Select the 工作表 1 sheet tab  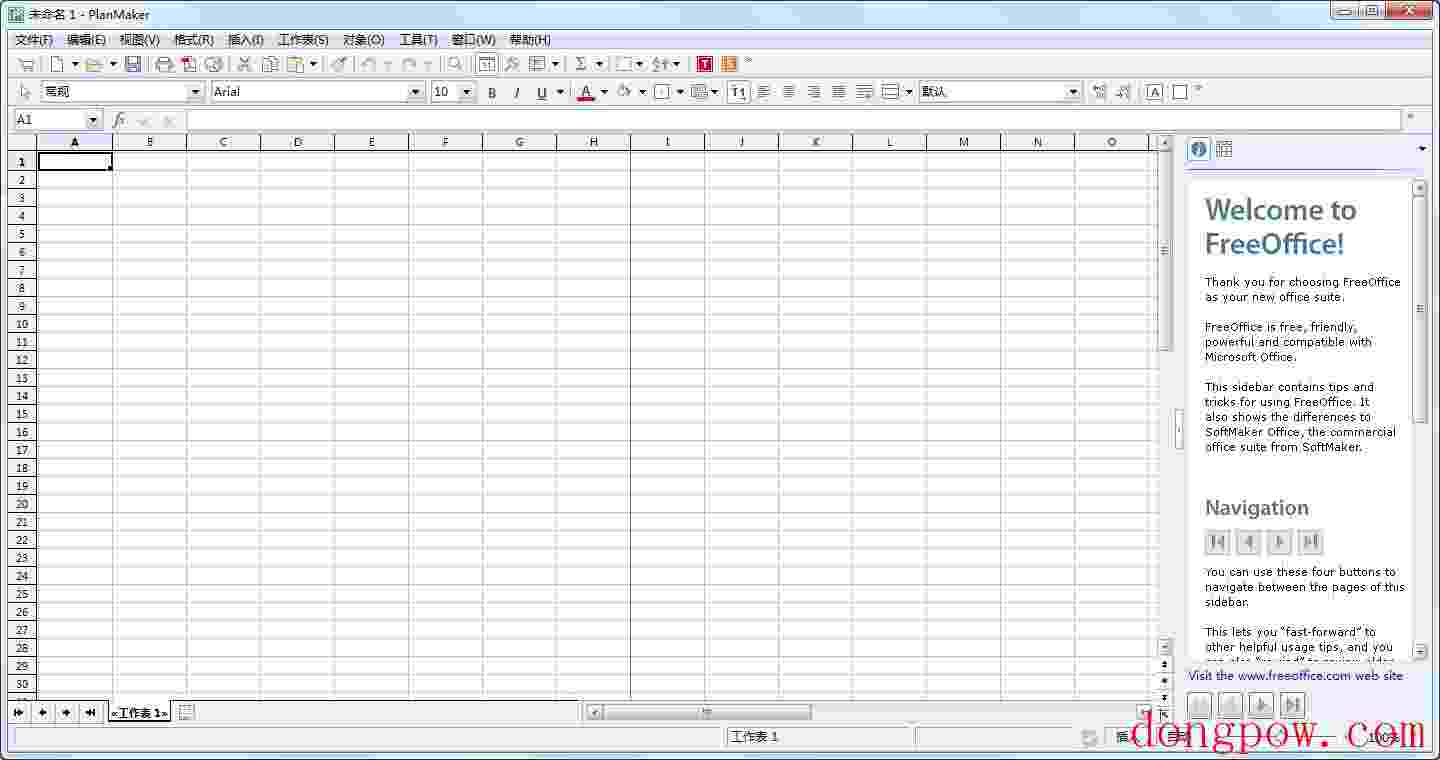pos(139,712)
